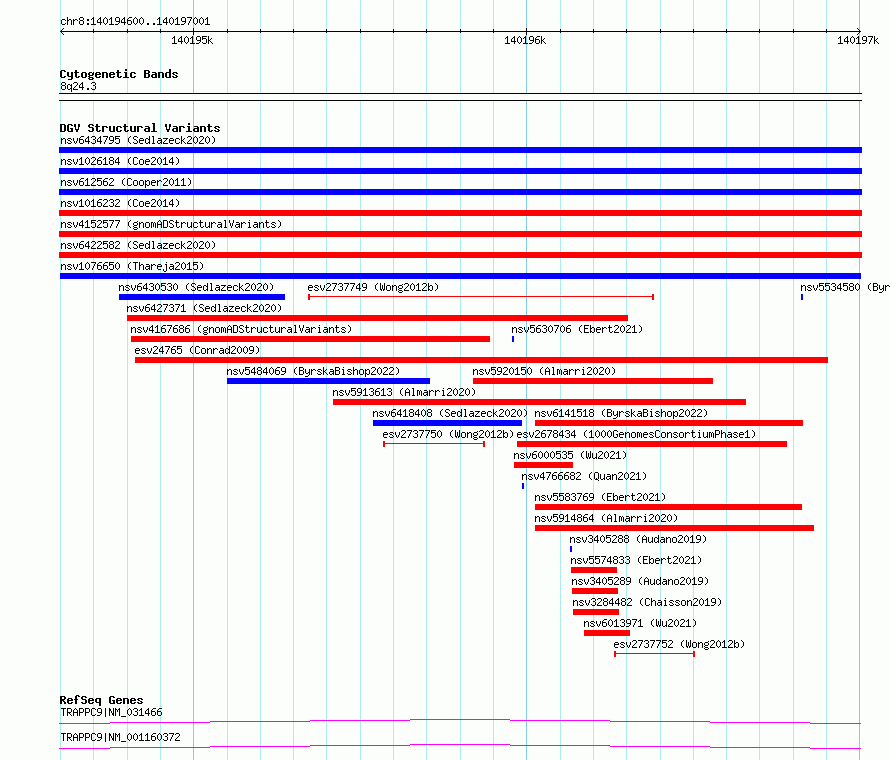The width and height of the screenshot is (890, 760).
Task: Click the blue bar under nsv5484069 (ByrskaBishop2022)
Action: point(328,381)
